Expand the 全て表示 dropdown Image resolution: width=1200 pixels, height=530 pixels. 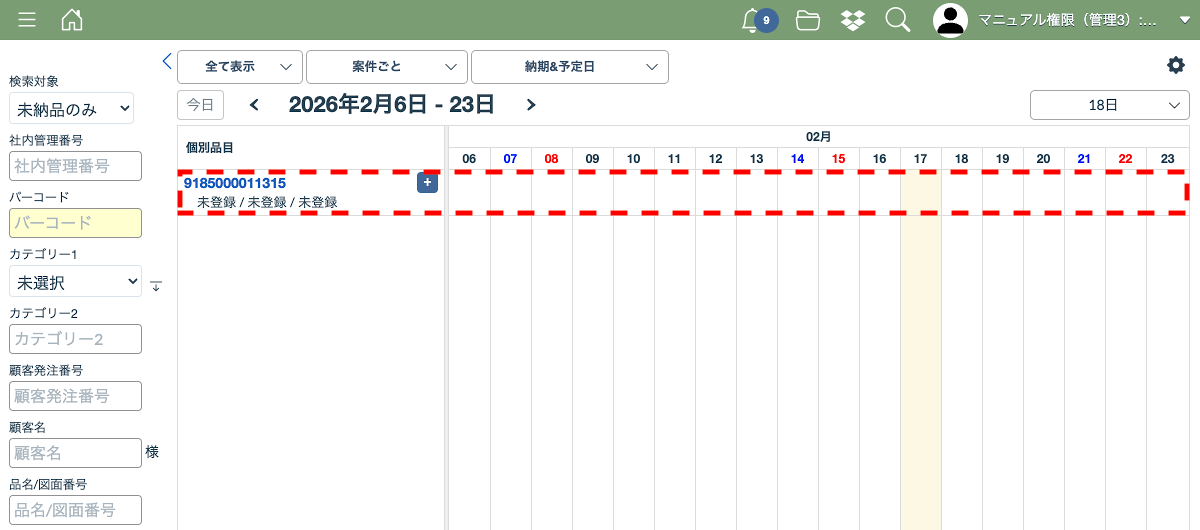point(240,67)
